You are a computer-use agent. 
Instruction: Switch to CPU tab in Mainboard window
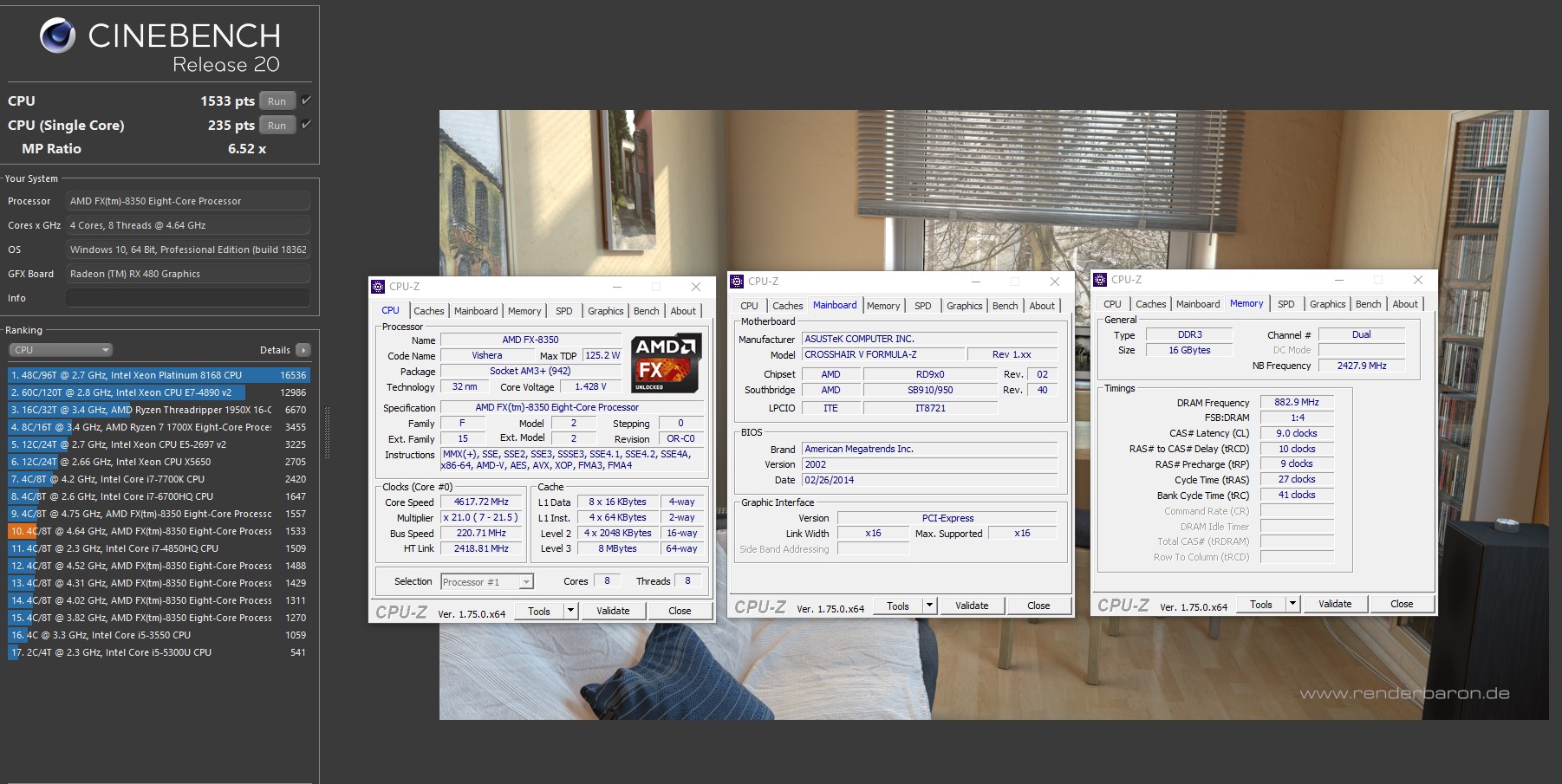click(x=749, y=306)
